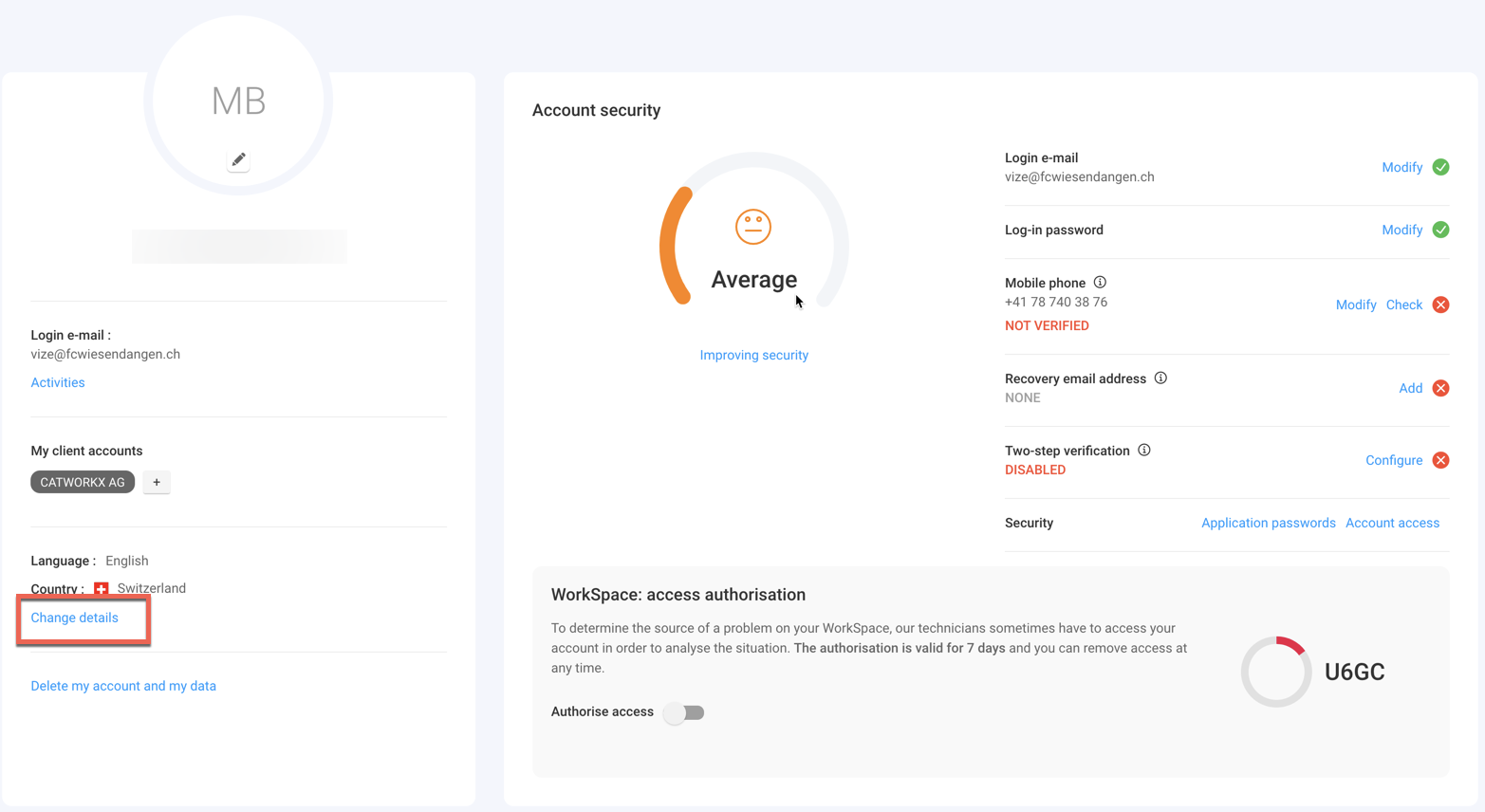Click Delete my account and my data
The width and height of the screenshot is (1485, 812).
[123, 686]
